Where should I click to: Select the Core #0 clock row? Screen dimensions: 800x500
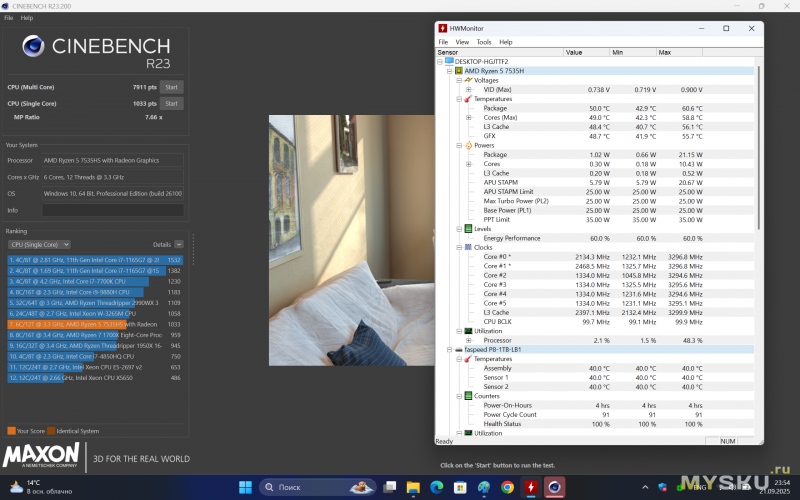pos(594,257)
